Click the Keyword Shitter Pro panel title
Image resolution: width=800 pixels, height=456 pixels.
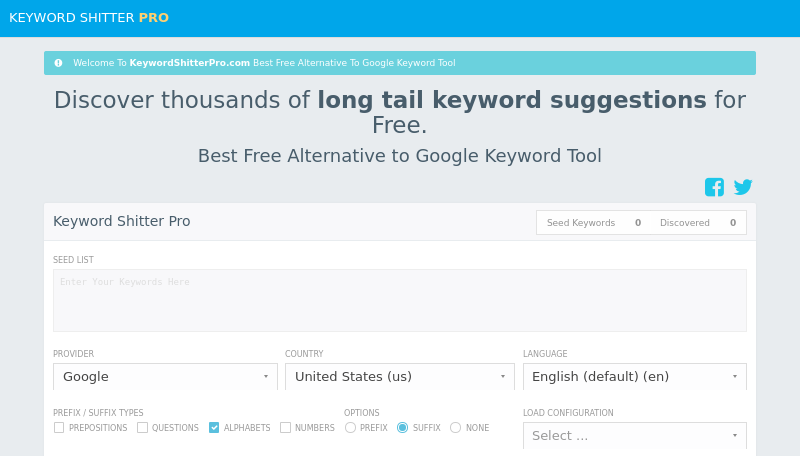(x=121, y=221)
